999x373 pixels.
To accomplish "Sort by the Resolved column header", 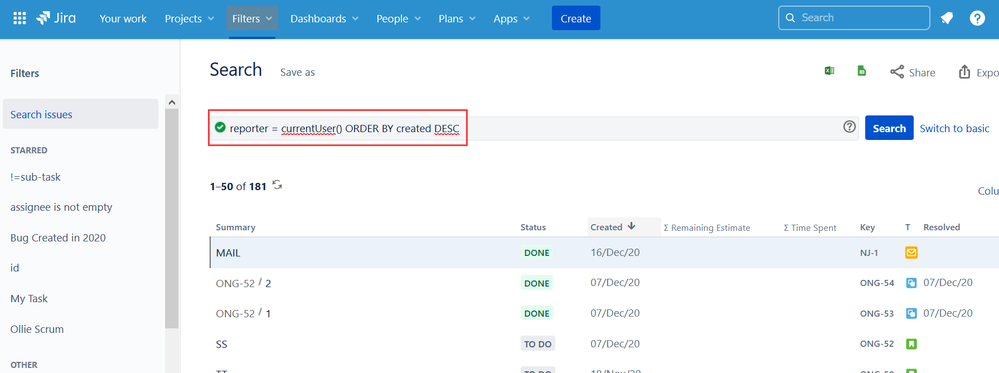I will (941, 228).
